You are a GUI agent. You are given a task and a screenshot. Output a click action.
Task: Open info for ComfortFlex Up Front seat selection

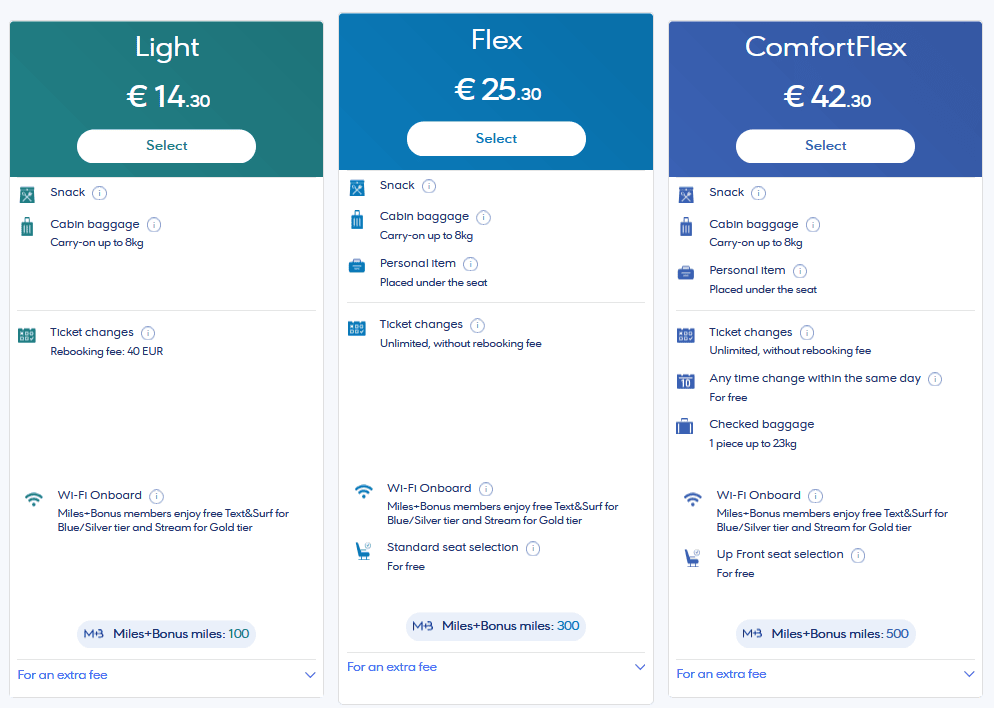pyautogui.click(x=858, y=555)
